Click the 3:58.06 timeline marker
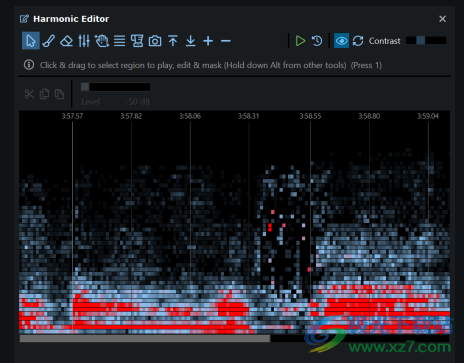 point(190,116)
